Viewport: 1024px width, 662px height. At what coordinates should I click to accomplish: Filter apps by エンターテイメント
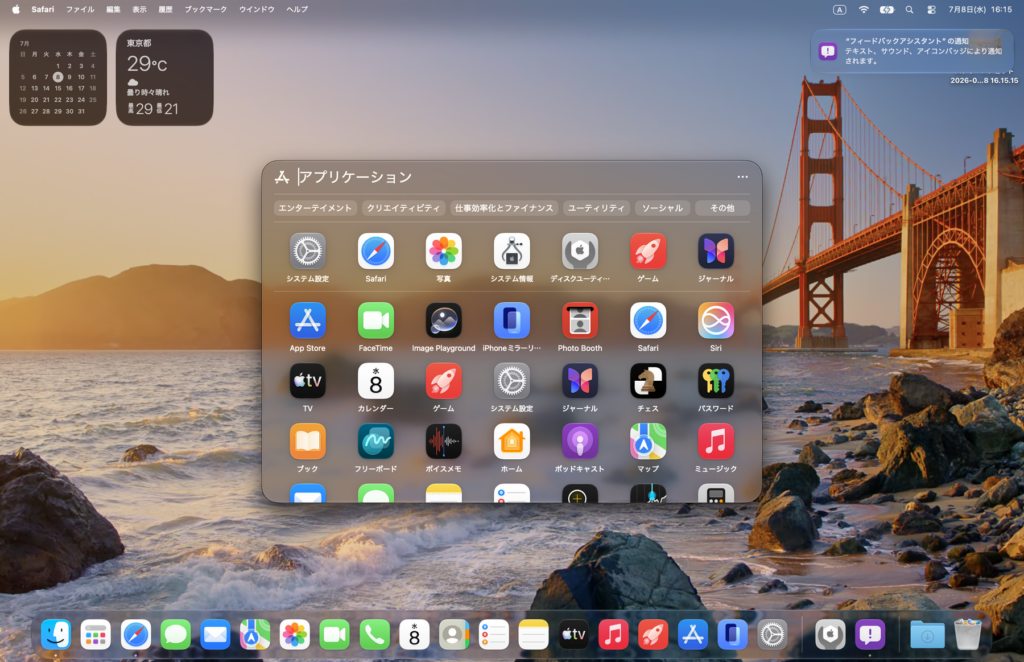click(x=315, y=208)
